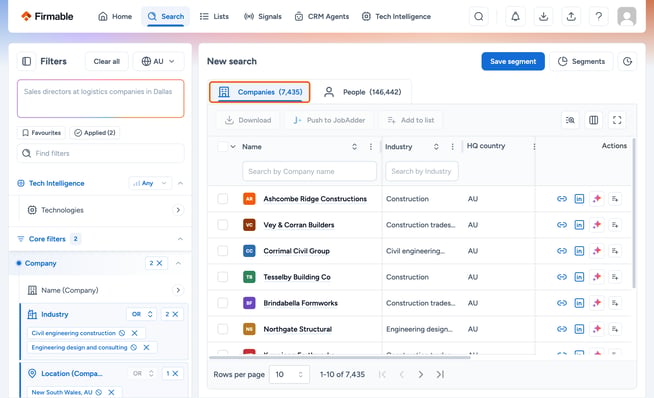Open the AU region dropdown
The height and width of the screenshot is (398, 654).
pyautogui.click(x=158, y=61)
